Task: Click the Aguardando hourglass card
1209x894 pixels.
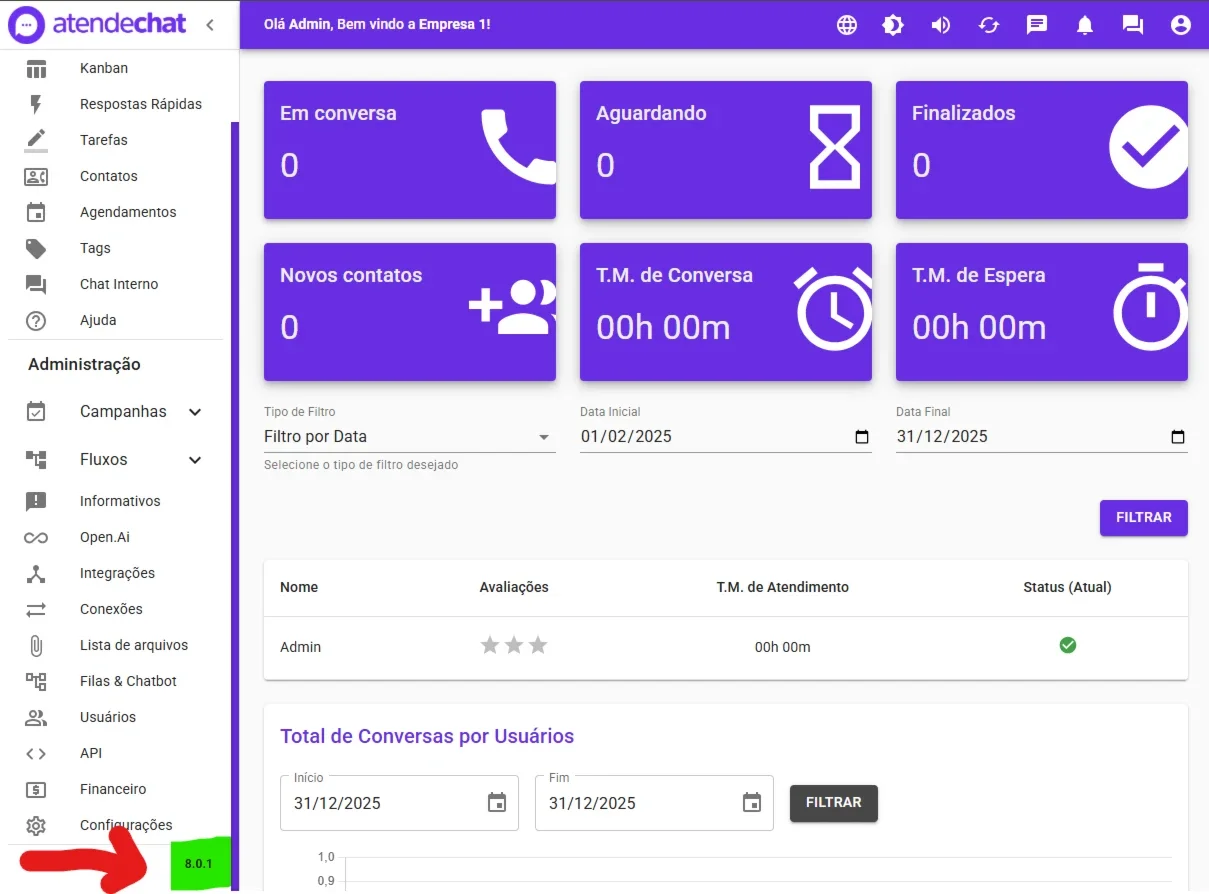Action: [726, 150]
